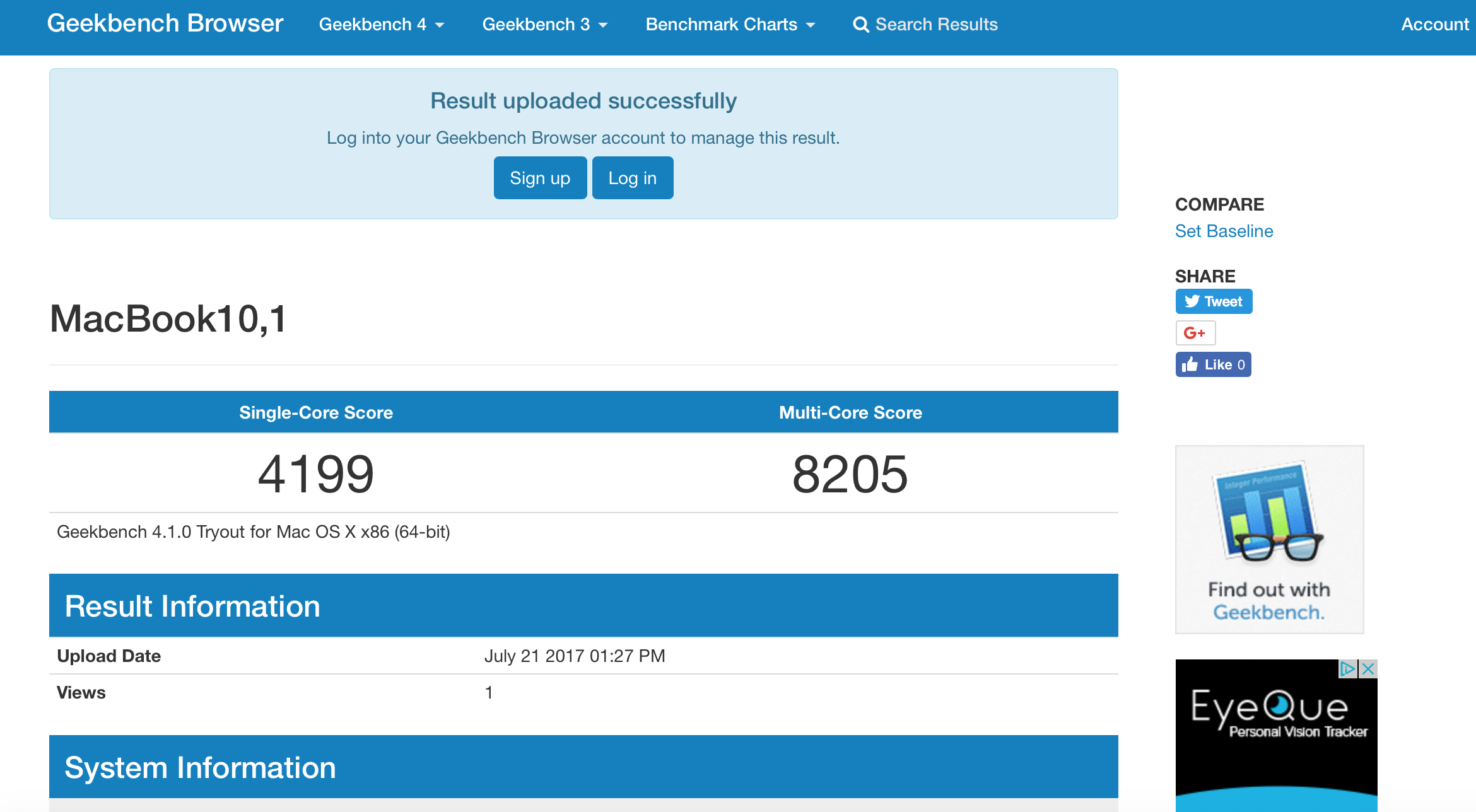Click the Single-Core Score column header
This screenshot has width=1476, height=812.
coord(316,412)
